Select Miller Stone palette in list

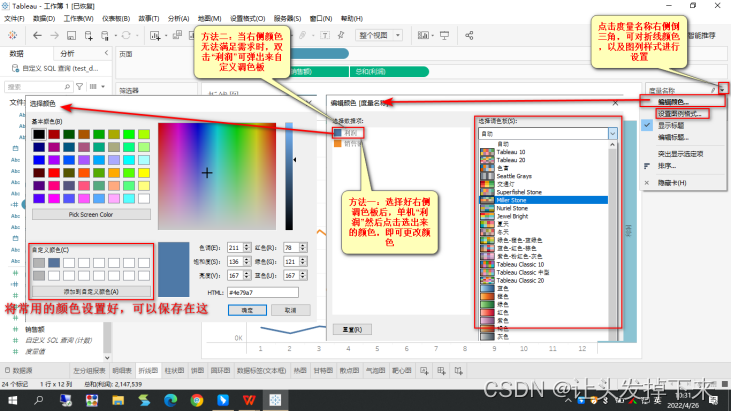pos(544,200)
